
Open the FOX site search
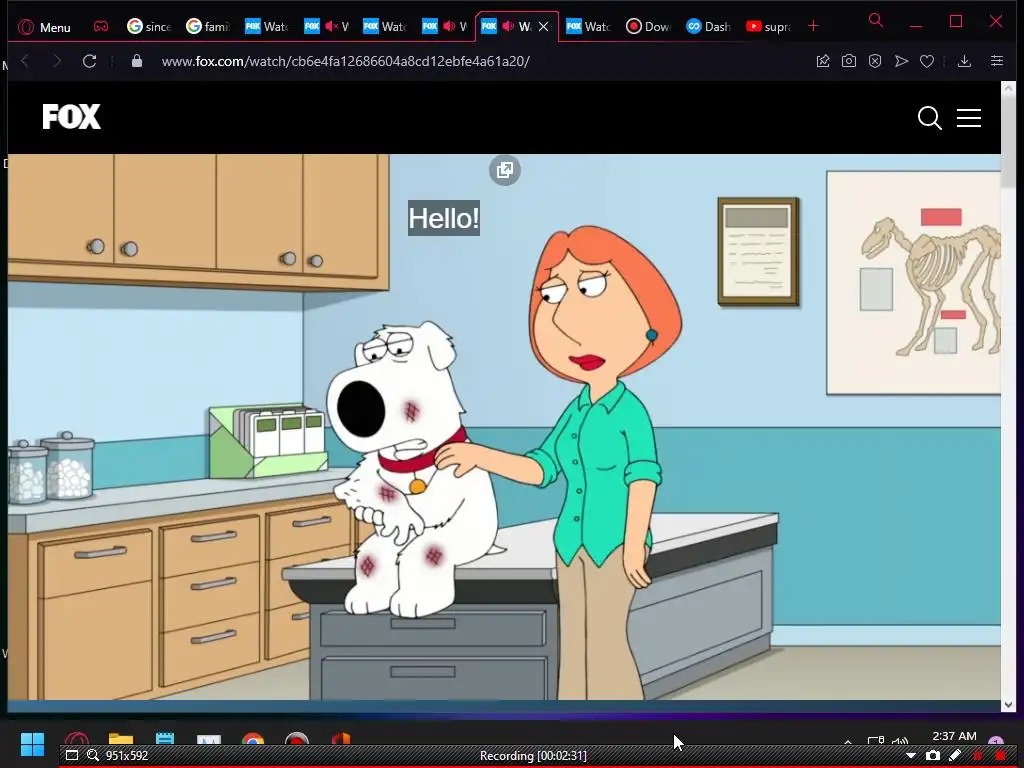(x=929, y=118)
